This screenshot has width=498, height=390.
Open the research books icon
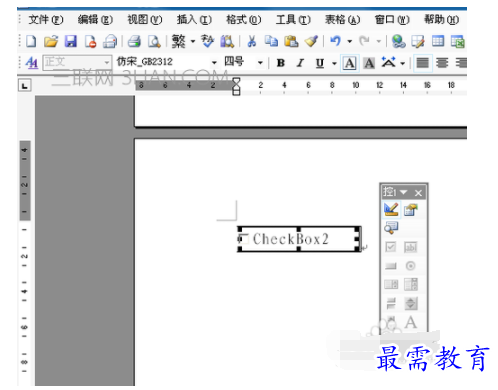(227, 41)
